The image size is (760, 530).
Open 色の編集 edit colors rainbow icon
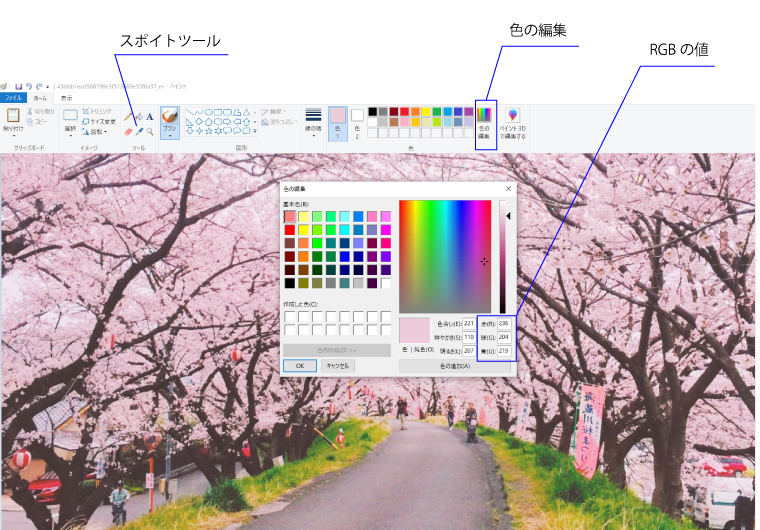click(484, 115)
